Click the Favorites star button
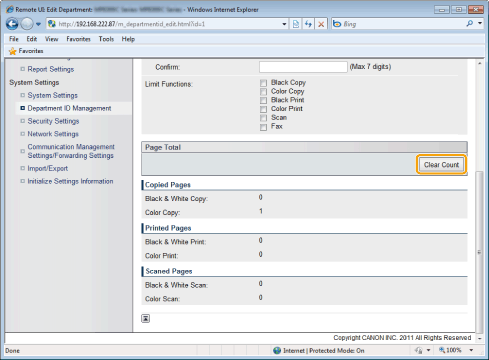The image size is (489, 360). click(26, 51)
